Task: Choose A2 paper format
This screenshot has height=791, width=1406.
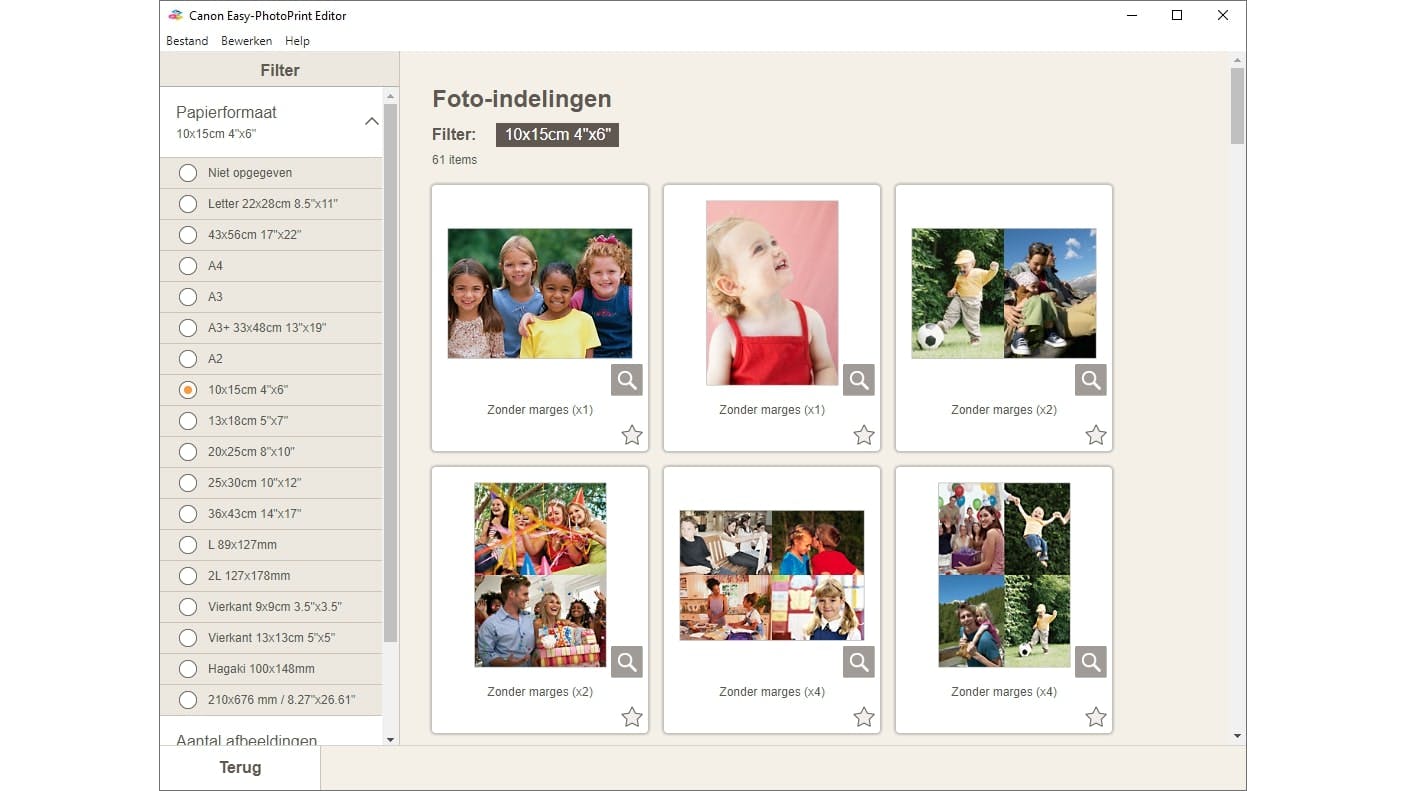Action: click(x=271, y=359)
